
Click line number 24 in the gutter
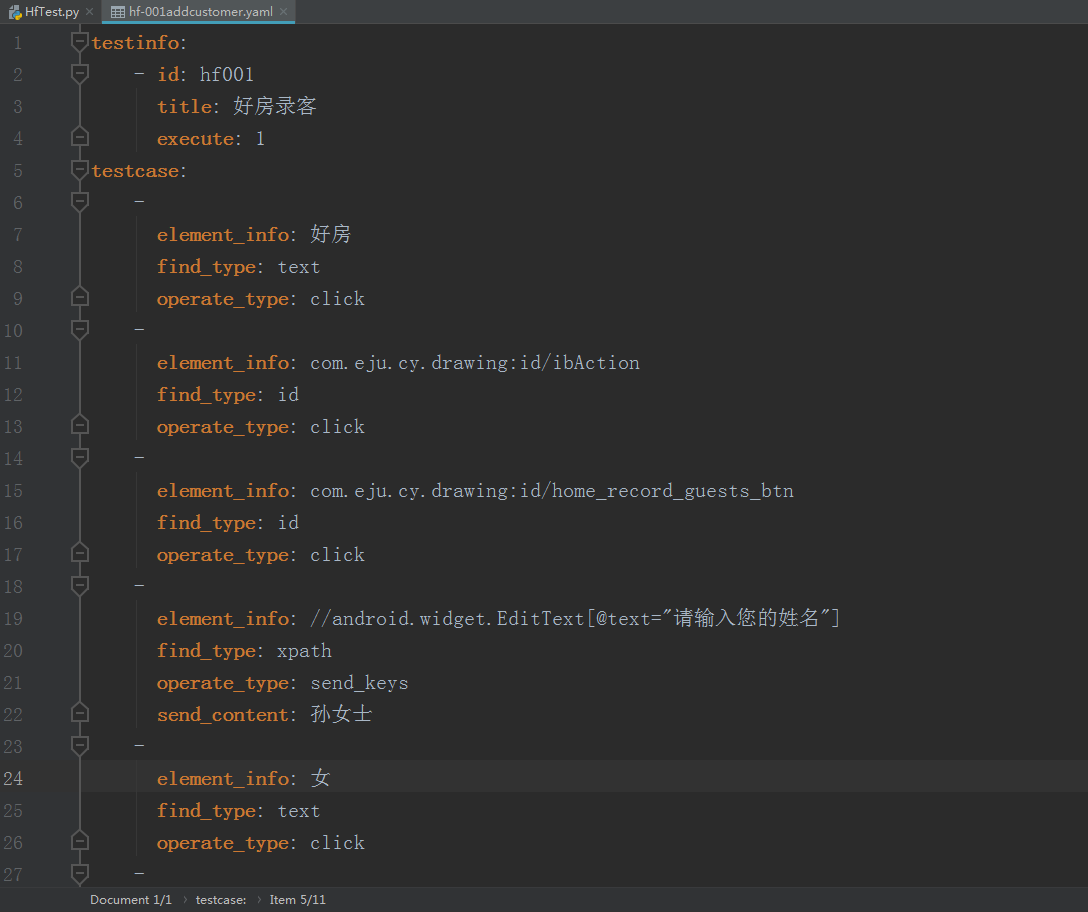[x=13, y=779]
